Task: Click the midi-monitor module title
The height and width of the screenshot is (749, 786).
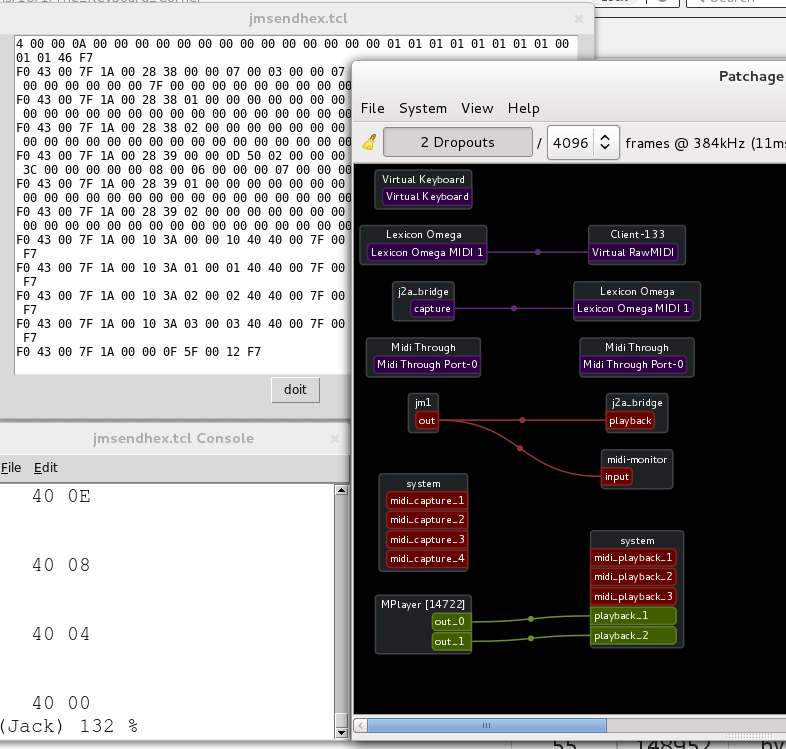Action: (637, 459)
